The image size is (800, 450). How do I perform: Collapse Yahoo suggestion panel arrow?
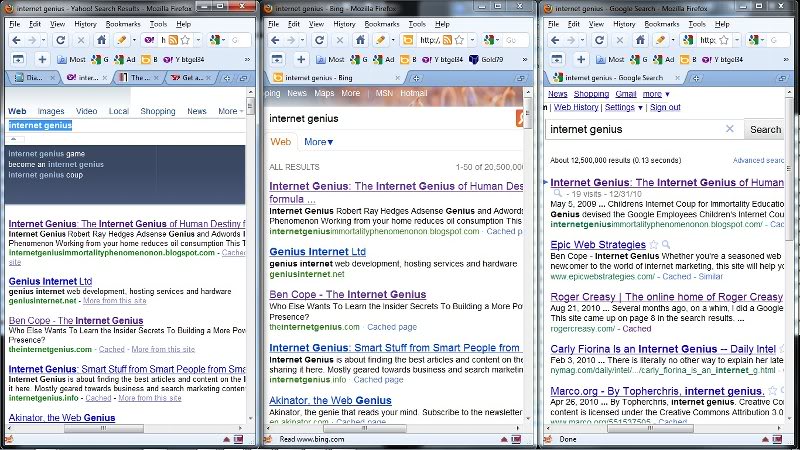pos(14,139)
